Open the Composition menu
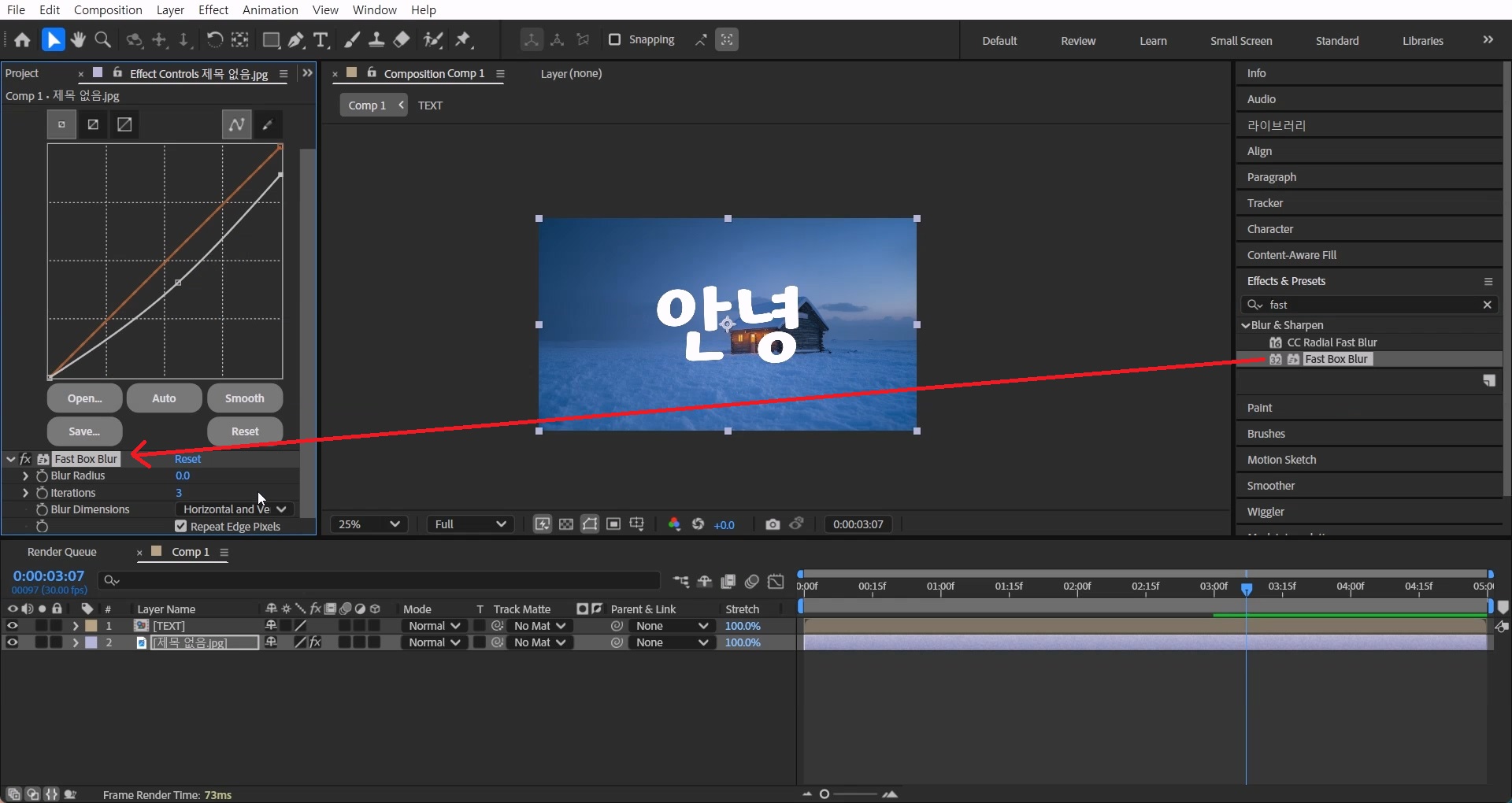 point(108,9)
